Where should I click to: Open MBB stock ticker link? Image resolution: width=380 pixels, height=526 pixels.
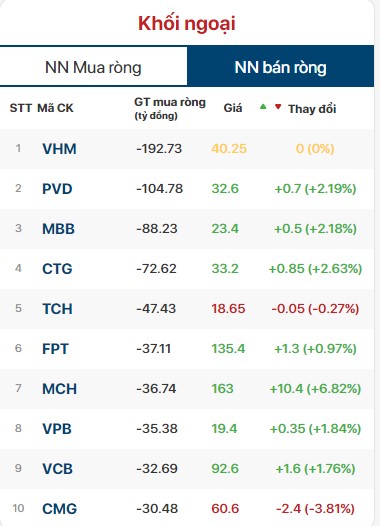click(x=58, y=229)
